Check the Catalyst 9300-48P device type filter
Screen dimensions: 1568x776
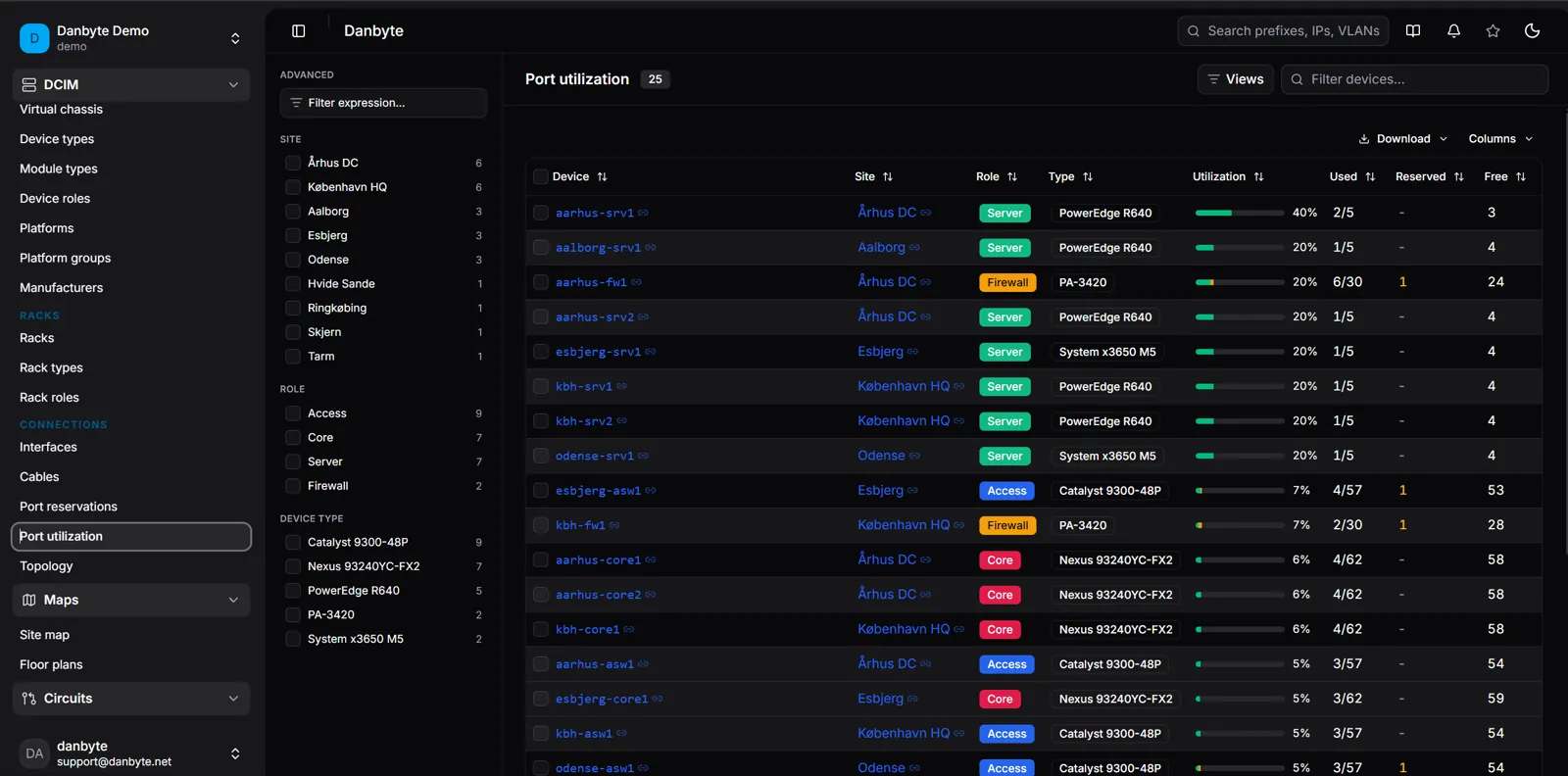[292, 542]
